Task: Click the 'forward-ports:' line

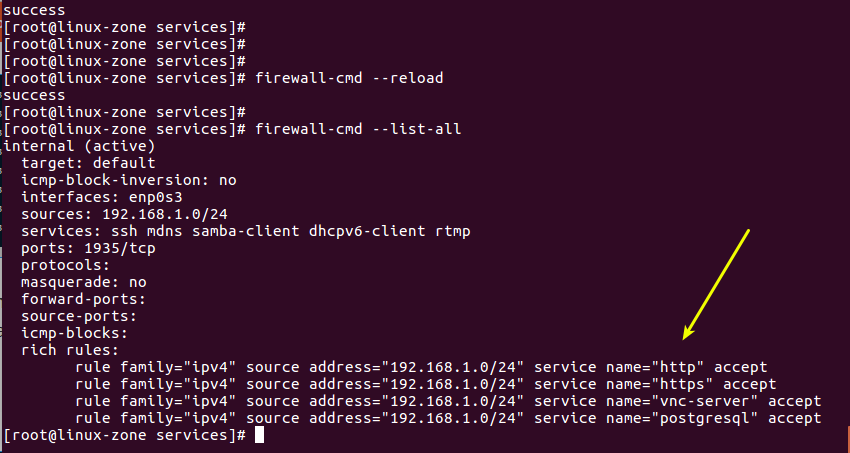Action: [x=84, y=299]
